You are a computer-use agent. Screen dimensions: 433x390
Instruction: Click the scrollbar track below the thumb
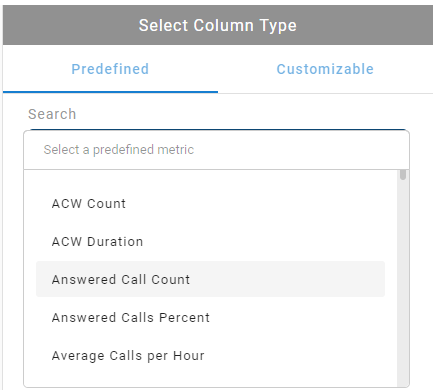click(403, 280)
